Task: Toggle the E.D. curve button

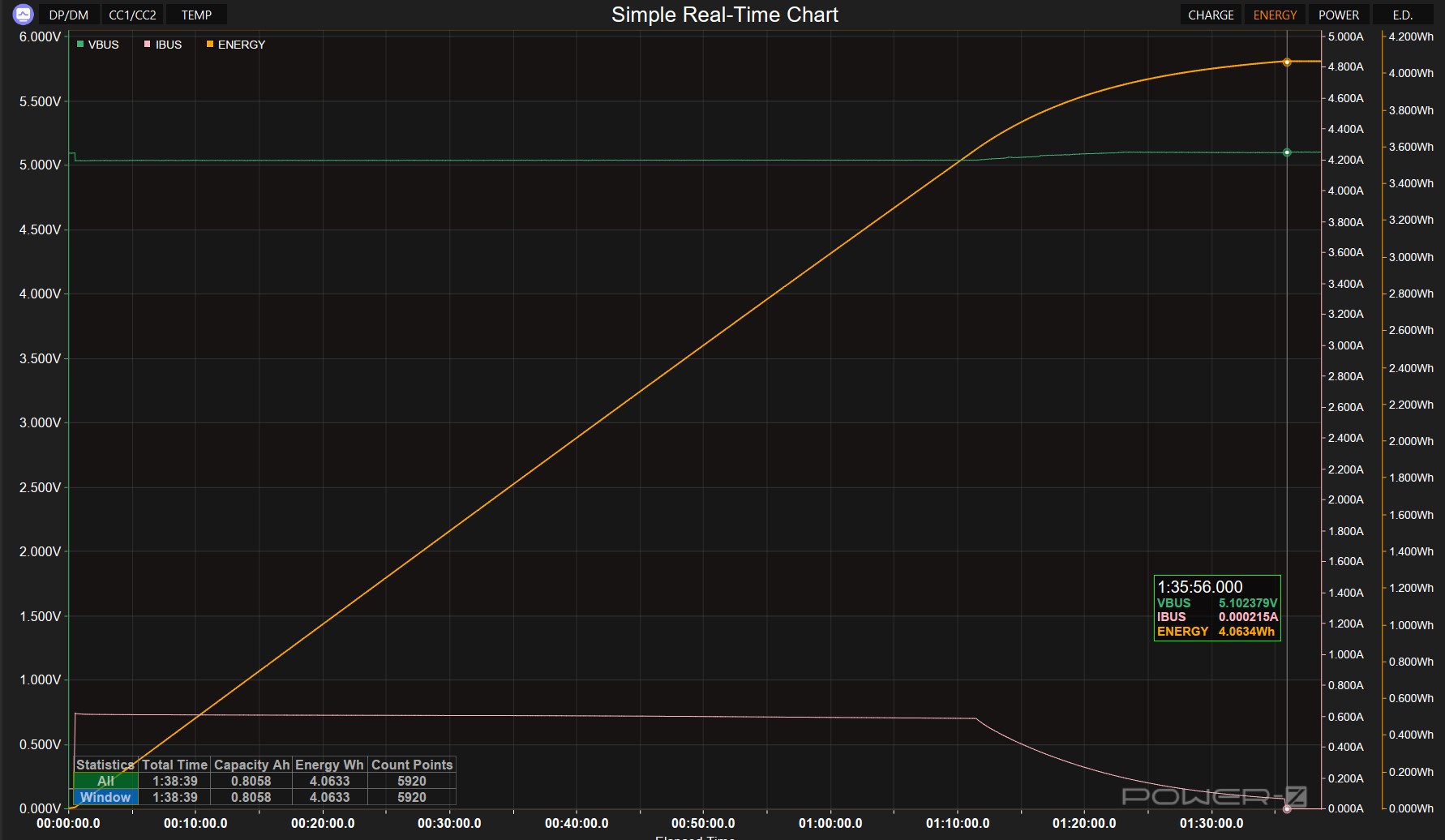Action: point(1403,15)
